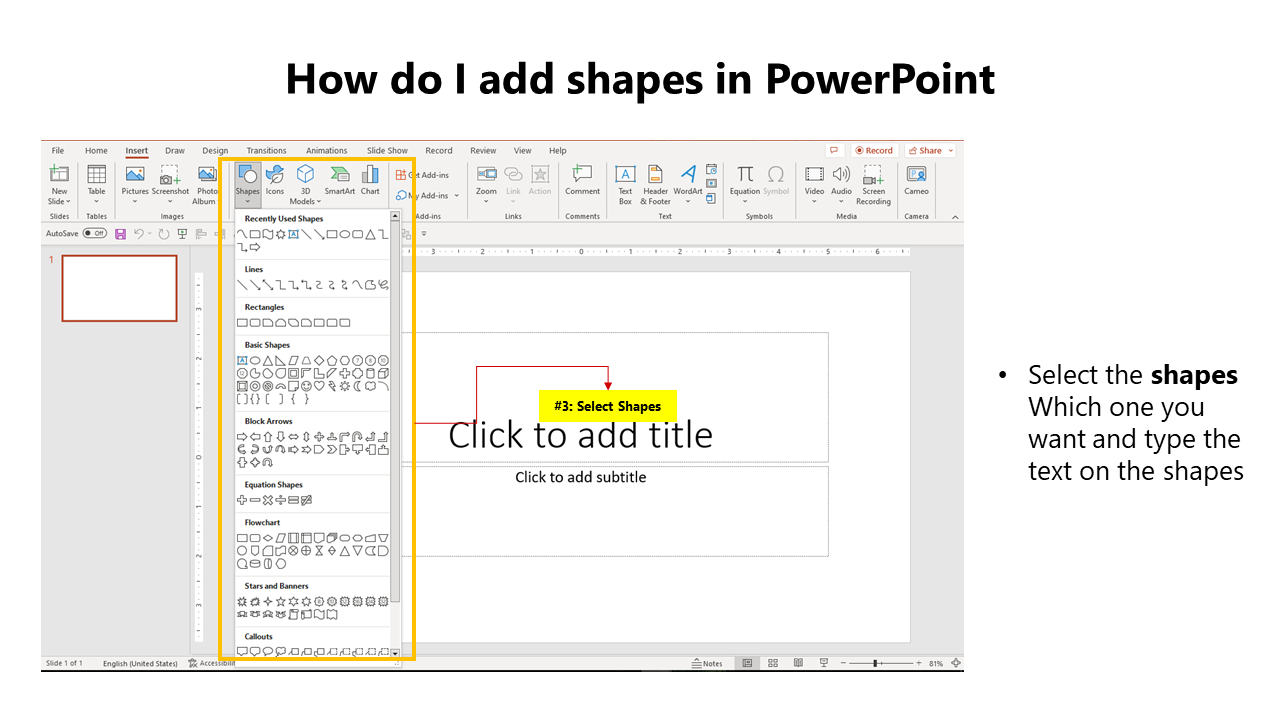Viewport: 1280px width, 720px height.
Task: Click the Save icon in Quick Access
Action: pyautogui.click(x=120, y=233)
